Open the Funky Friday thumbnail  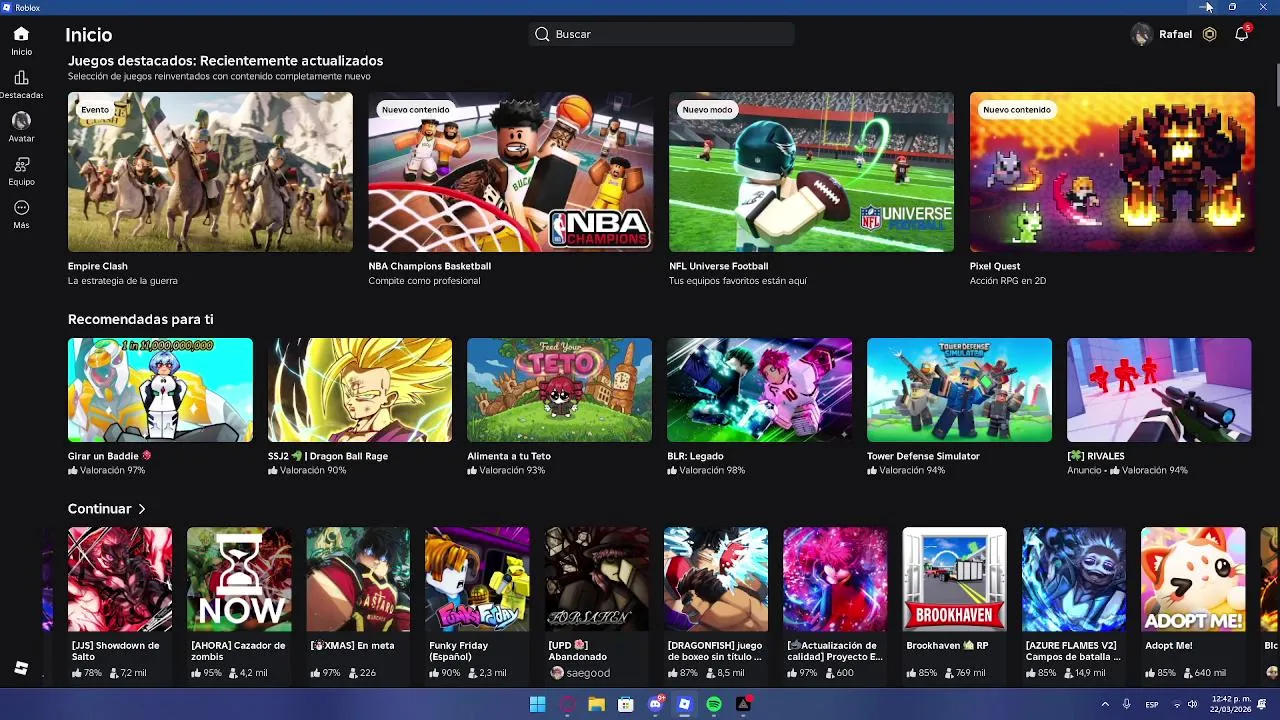tap(477, 580)
